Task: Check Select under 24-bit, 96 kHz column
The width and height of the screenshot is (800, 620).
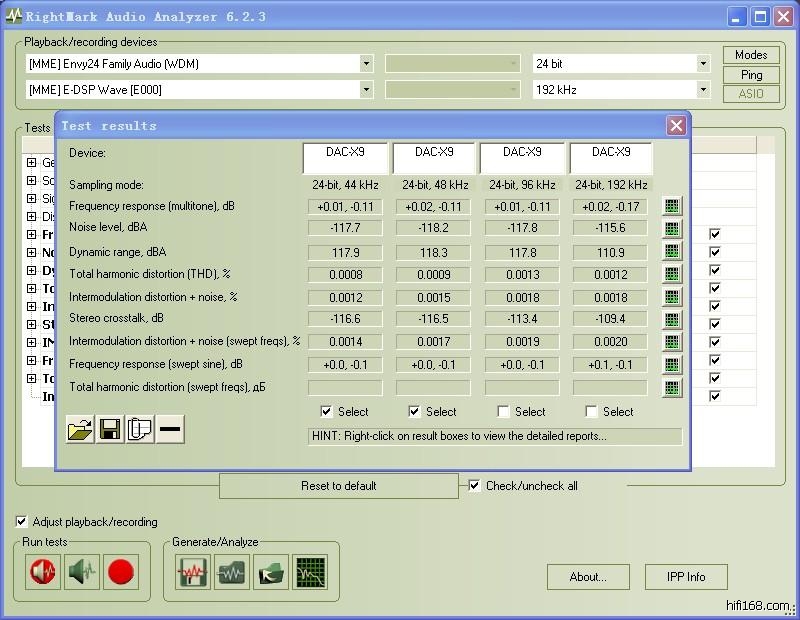Action: click(504, 412)
